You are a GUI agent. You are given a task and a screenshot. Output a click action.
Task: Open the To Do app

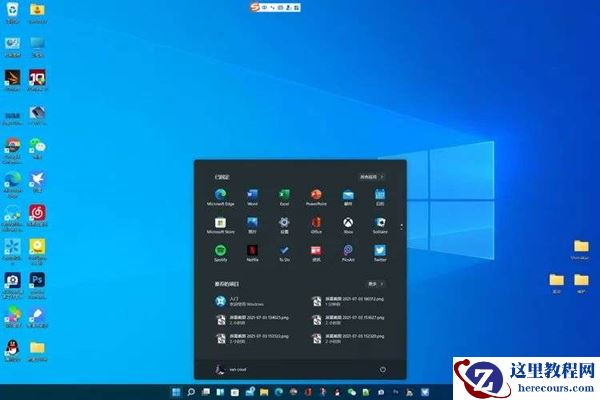point(284,253)
